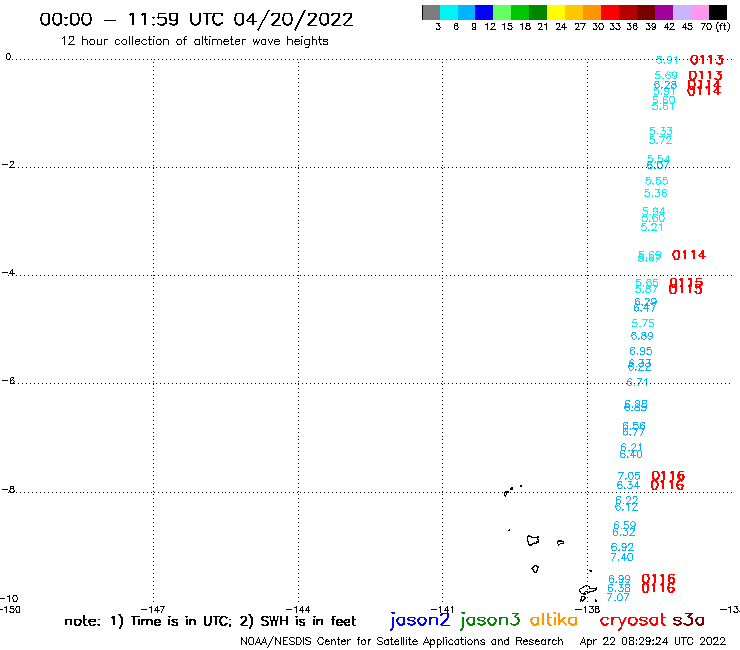Image resolution: width=740 pixels, height=650 pixels.
Task: Click the 6.95 wave height value
Action: (641, 351)
